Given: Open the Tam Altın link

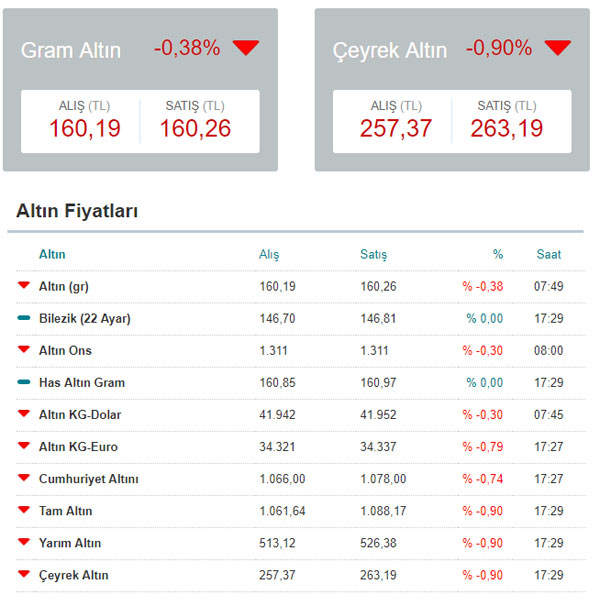Looking at the screenshot, I should click(65, 511).
